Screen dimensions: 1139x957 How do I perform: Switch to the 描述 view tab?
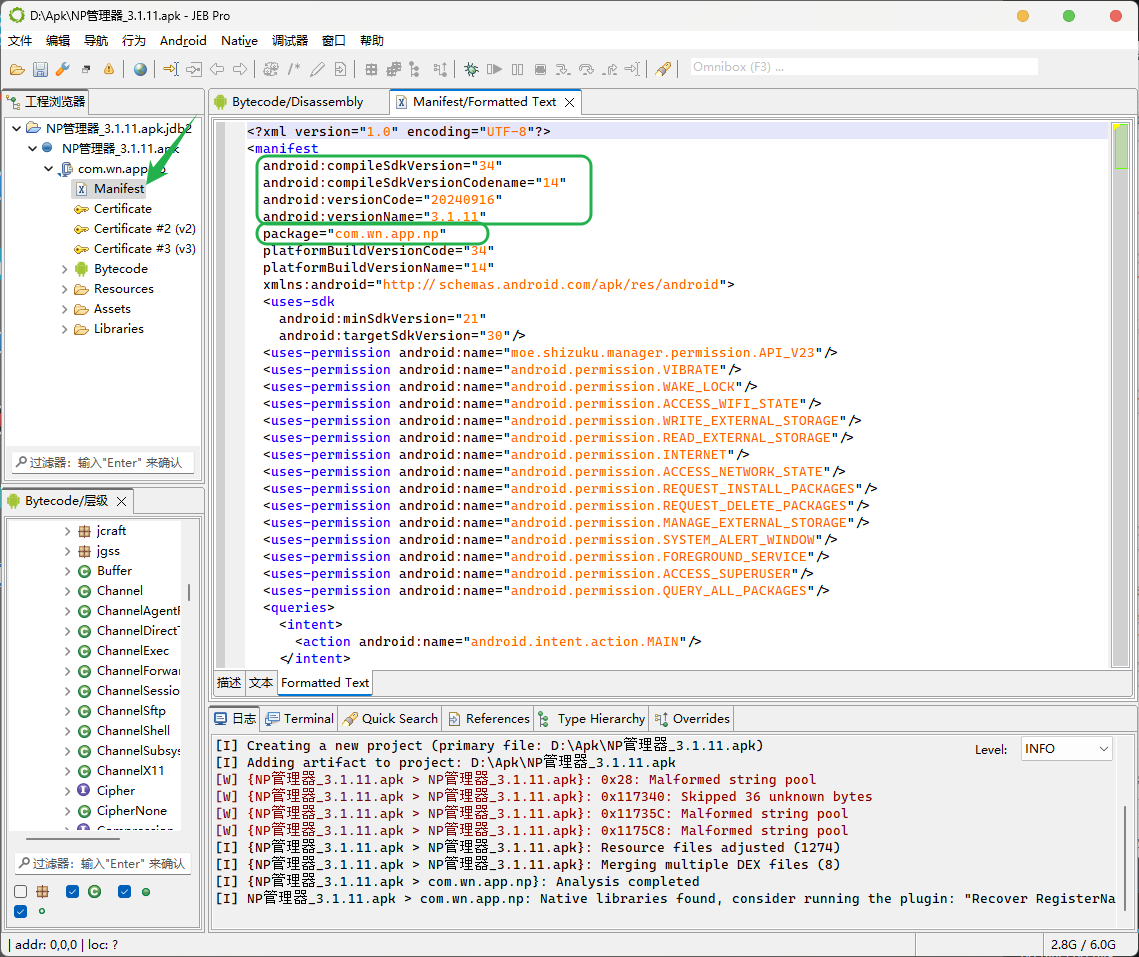point(229,682)
